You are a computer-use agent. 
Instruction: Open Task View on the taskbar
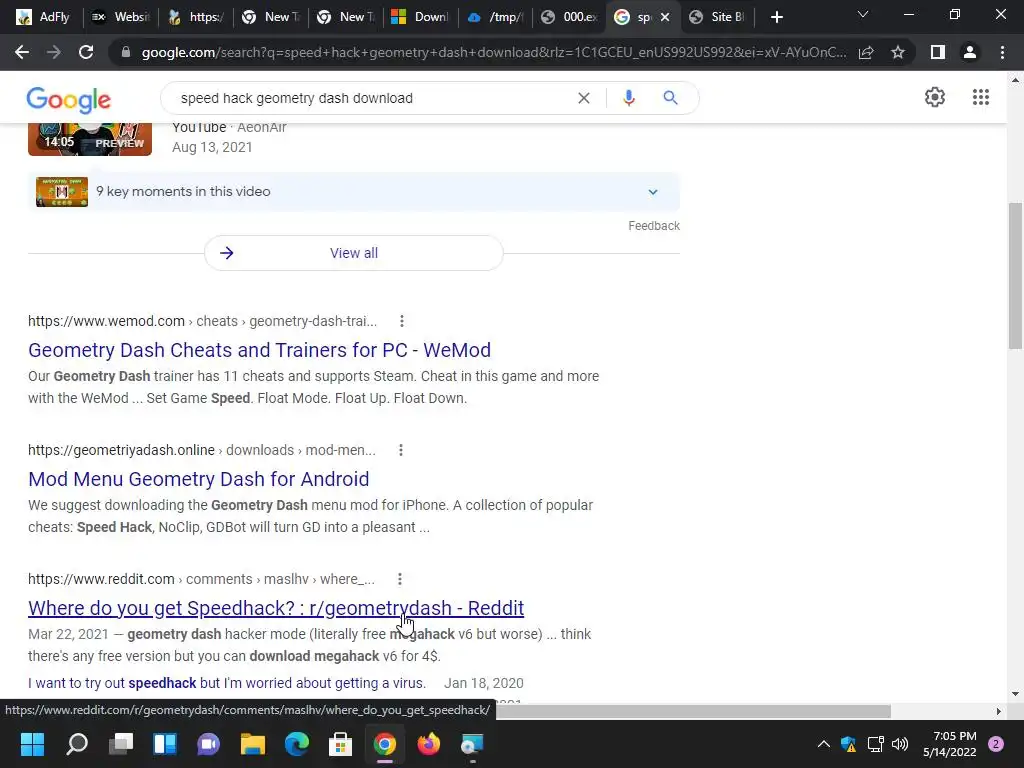(121, 744)
